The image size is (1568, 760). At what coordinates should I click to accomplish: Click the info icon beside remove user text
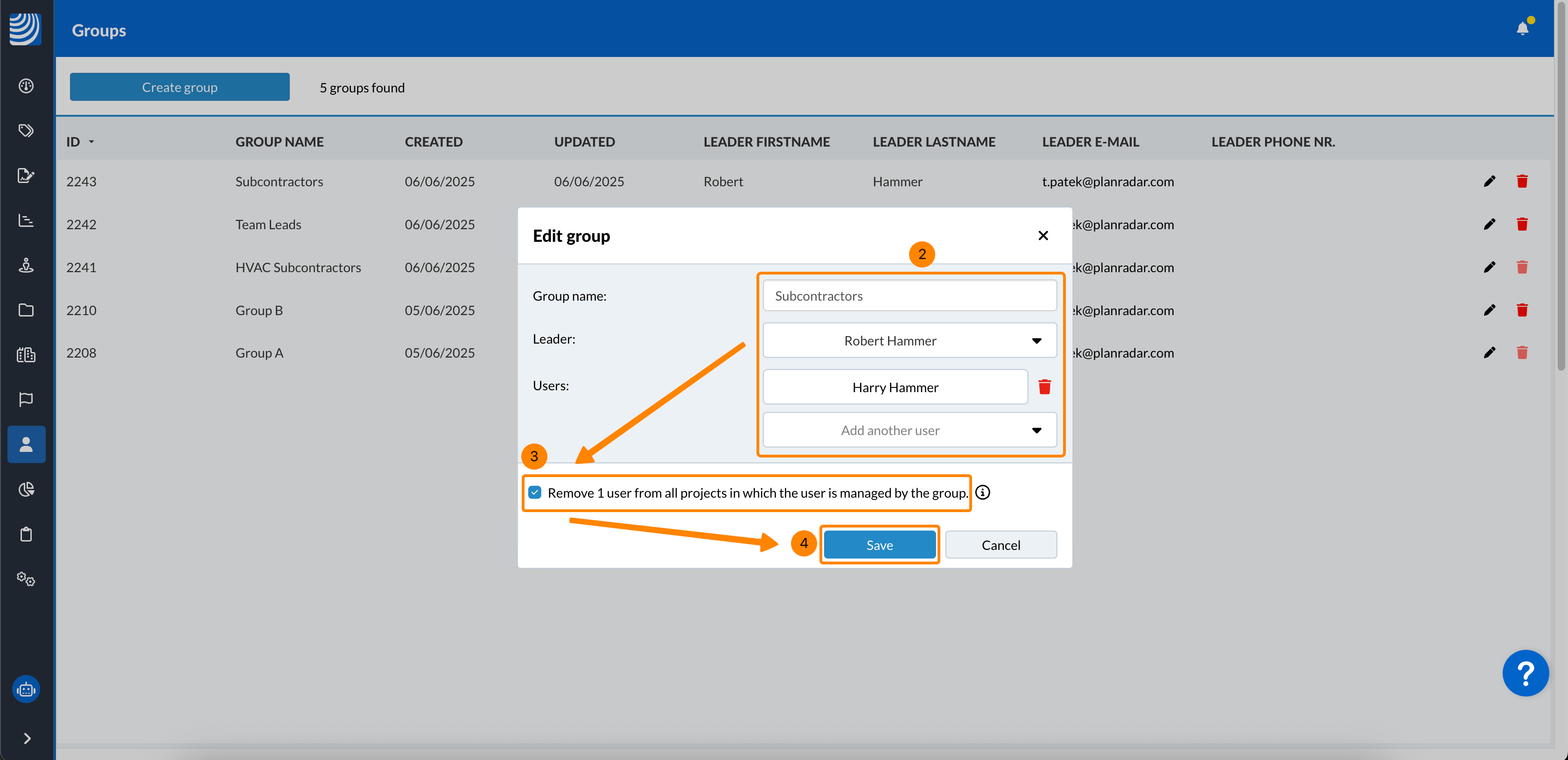pos(982,493)
